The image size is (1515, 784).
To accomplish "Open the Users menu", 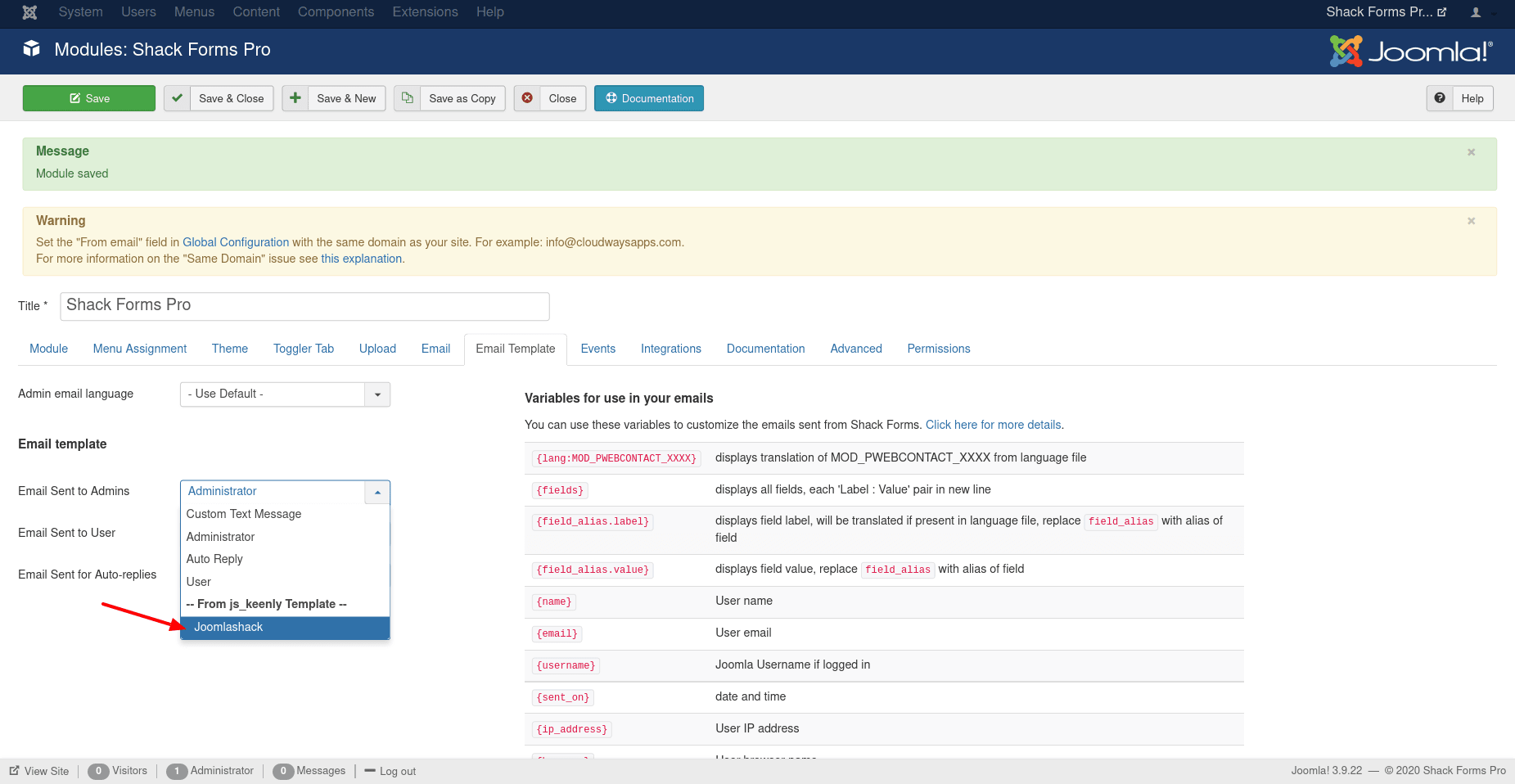I will [x=138, y=12].
